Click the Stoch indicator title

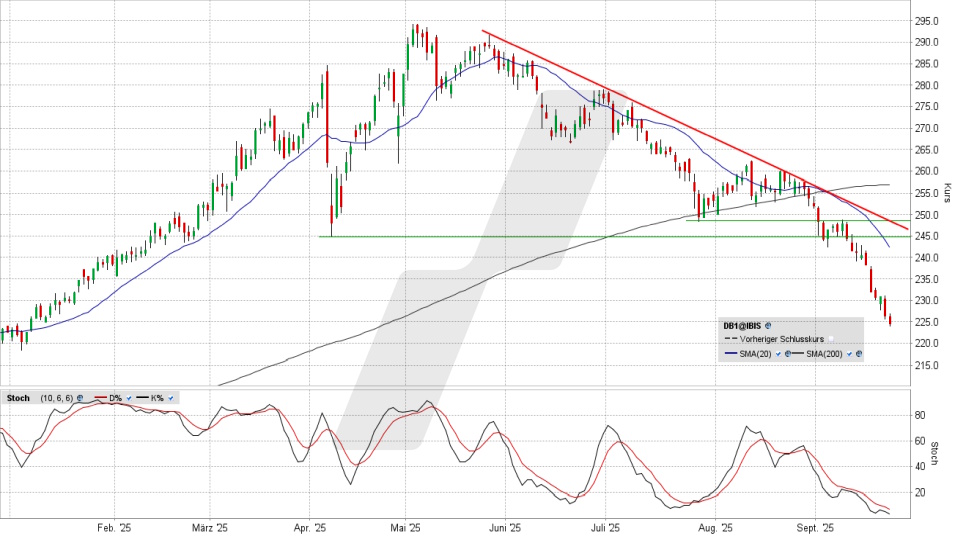click(18, 398)
